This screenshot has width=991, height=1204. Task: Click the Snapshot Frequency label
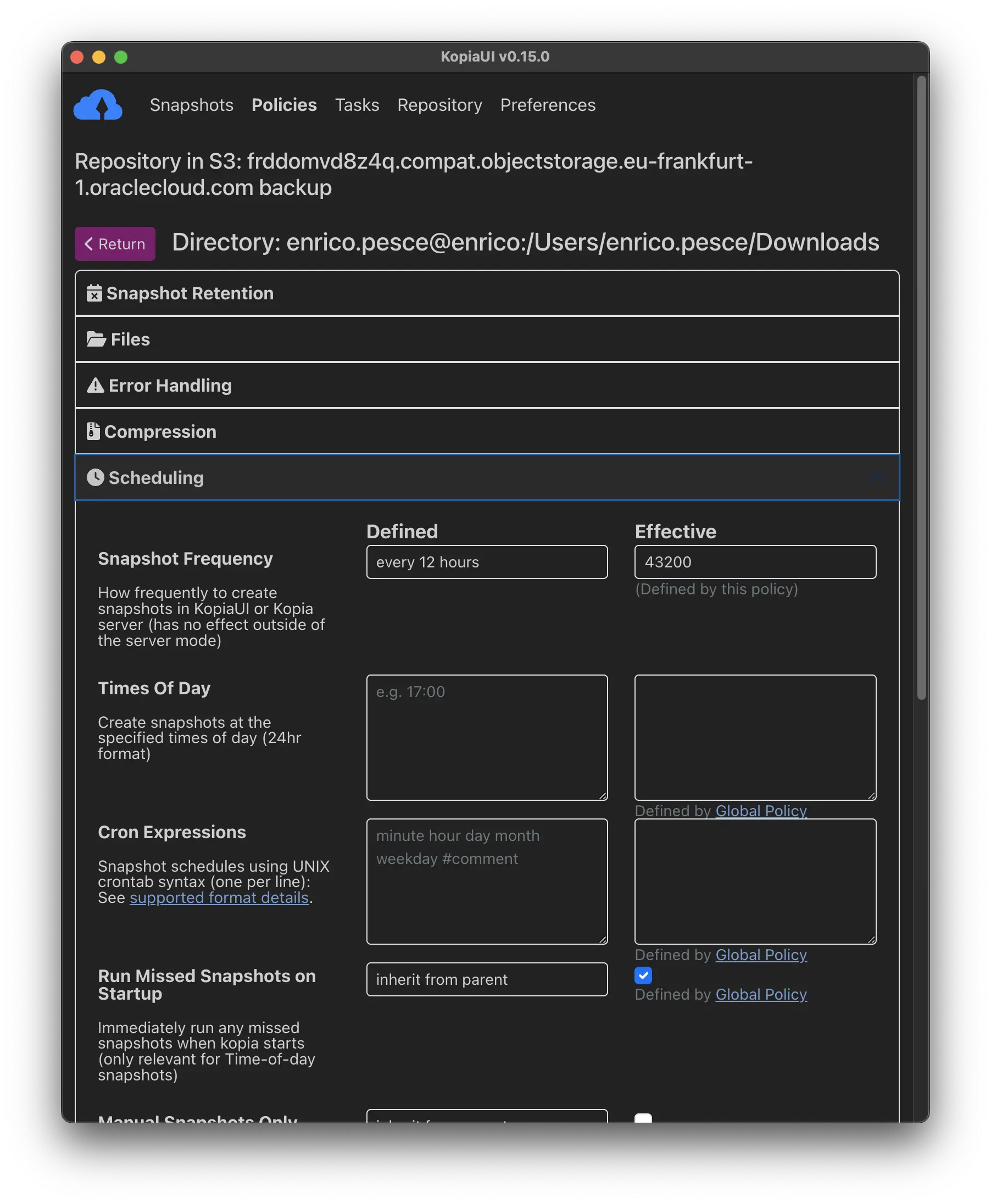pyautogui.click(x=185, y=558)
